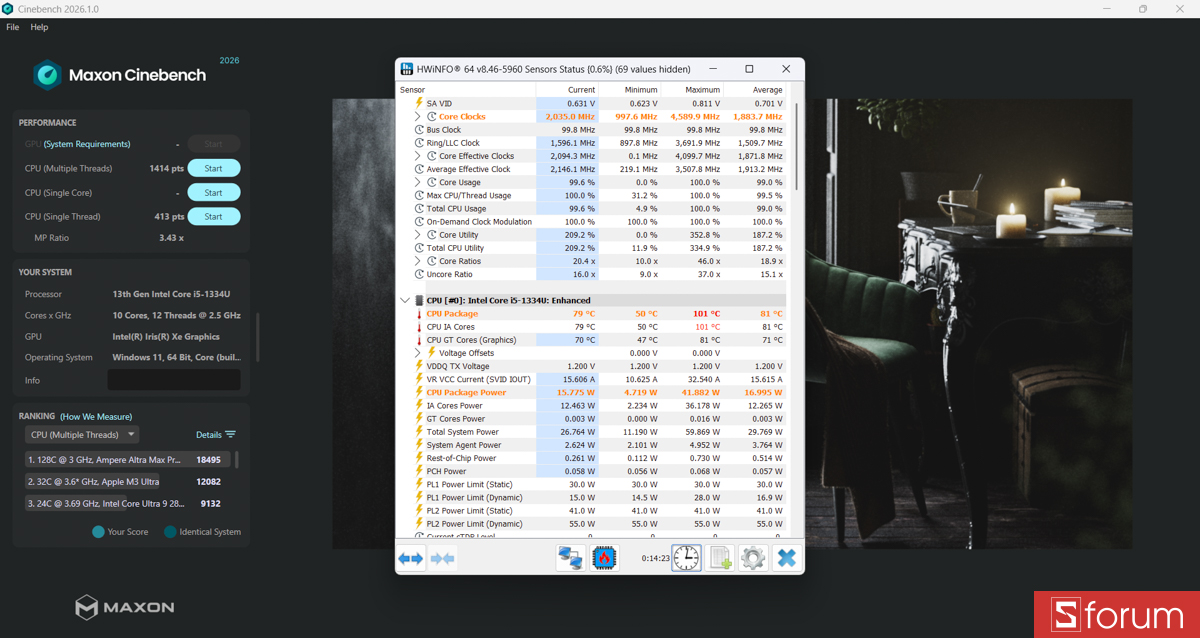Click the HWiNFO sensor list vertical scrollbar
The image size is (1200, 638).
click(796, 146)
